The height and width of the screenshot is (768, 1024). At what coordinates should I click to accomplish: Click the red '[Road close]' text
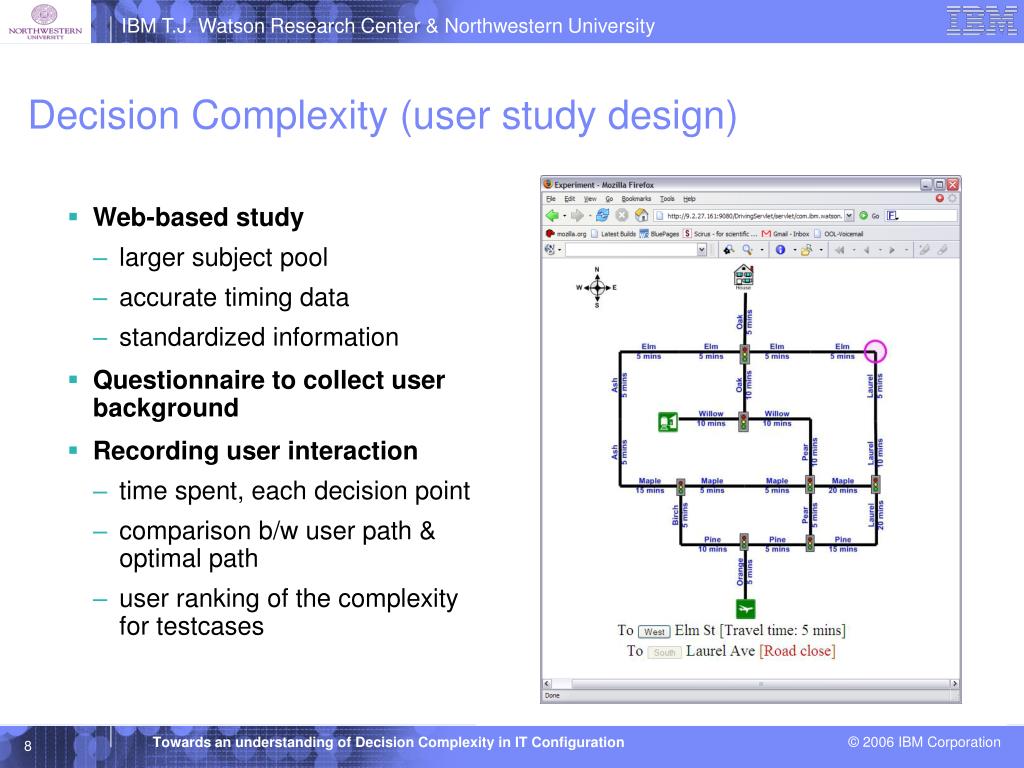pyautogui.click(x=797, y=651)
